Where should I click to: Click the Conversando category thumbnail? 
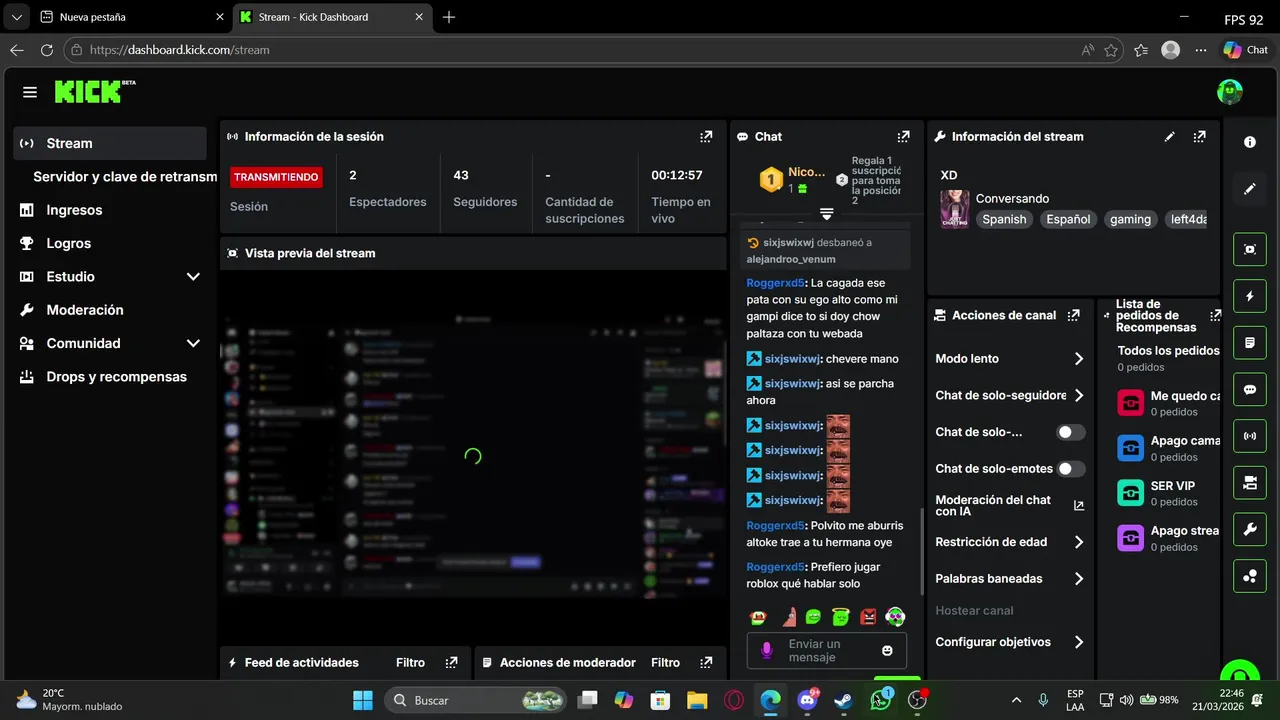(954, 209)
